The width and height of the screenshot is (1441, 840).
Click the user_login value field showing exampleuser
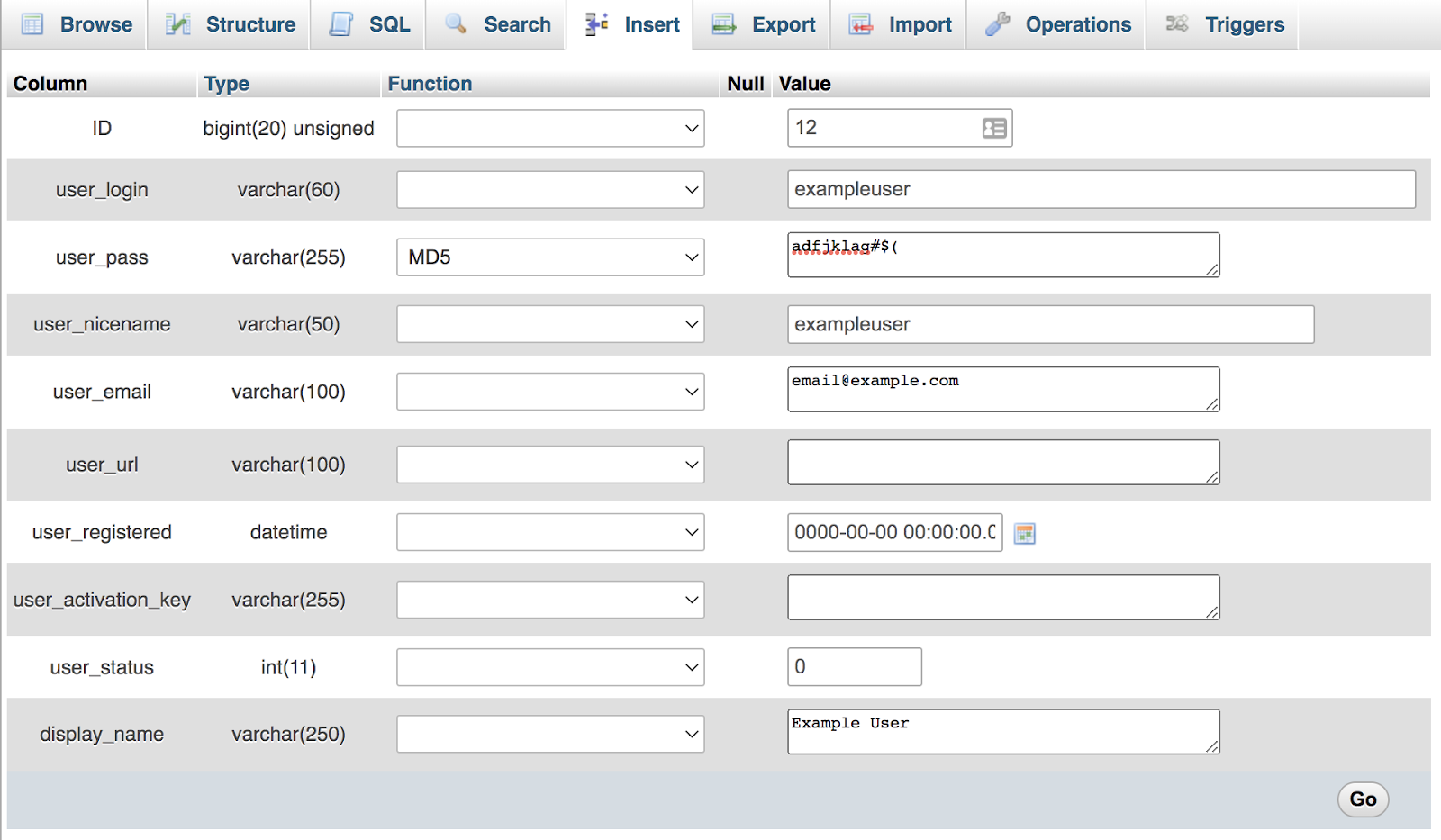tap(1101, 189)
